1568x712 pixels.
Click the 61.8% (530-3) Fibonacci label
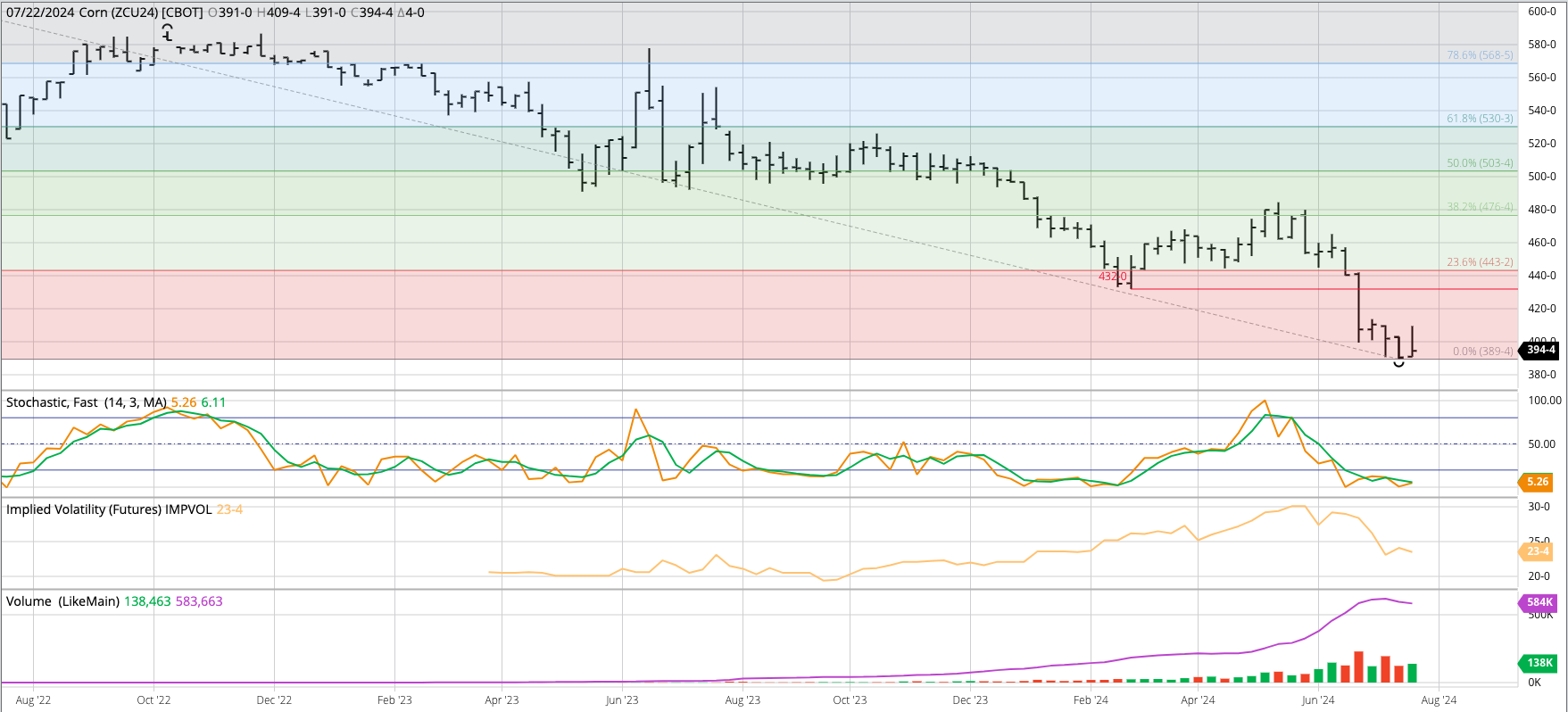pyautogui.click(x=1480, y=119)
